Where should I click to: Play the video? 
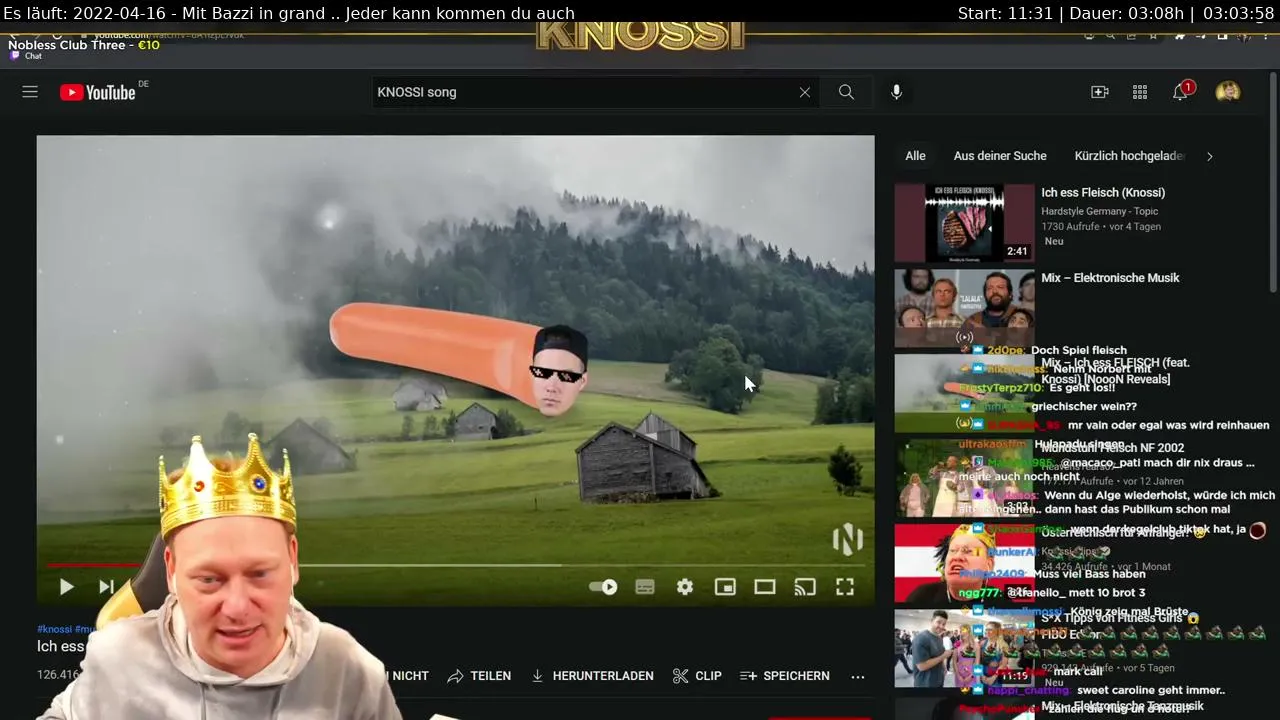coord(66,587)
